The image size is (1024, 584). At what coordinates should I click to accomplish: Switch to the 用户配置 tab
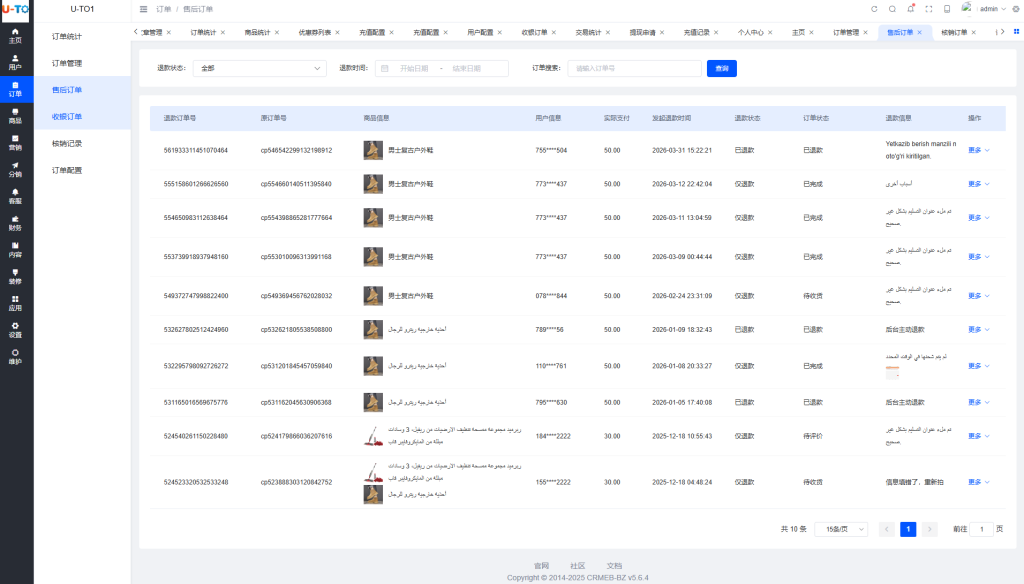480,33
